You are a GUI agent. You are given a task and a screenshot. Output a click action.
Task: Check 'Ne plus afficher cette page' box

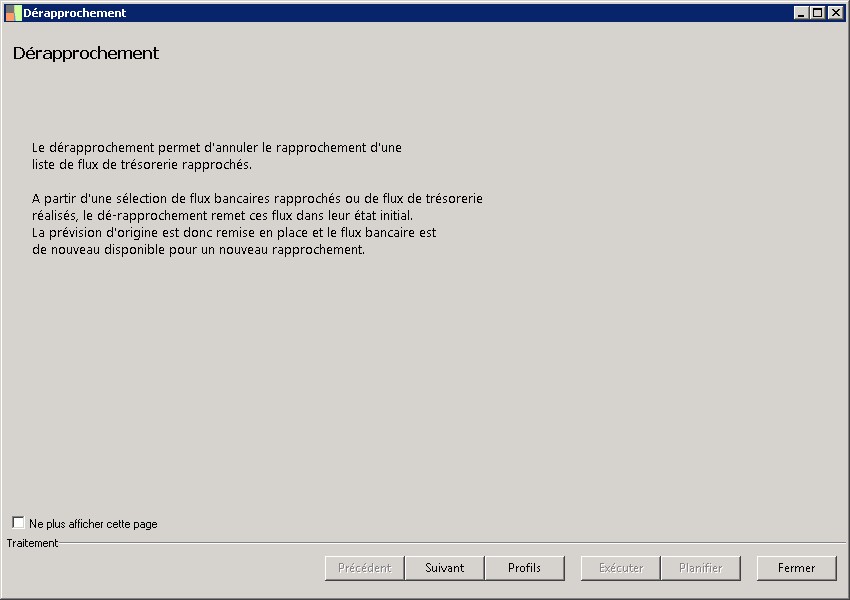(18, 522)
